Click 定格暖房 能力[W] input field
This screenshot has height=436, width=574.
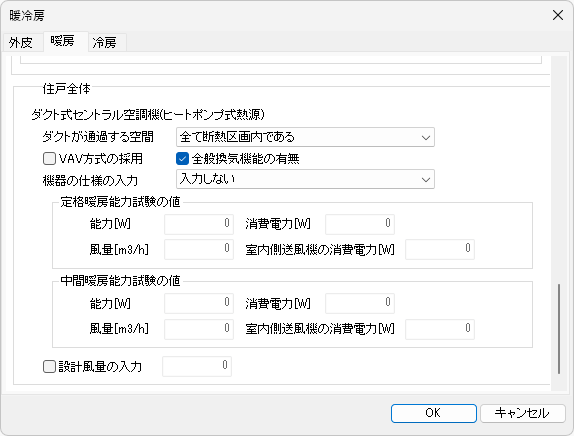pyautogui.click(x=199, y=224)
